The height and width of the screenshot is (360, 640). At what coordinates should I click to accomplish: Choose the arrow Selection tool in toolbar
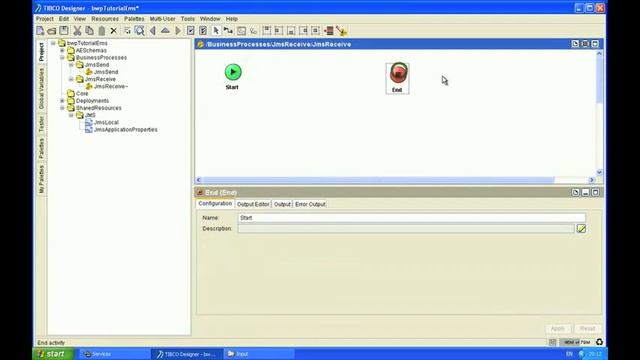coord(216,31)
